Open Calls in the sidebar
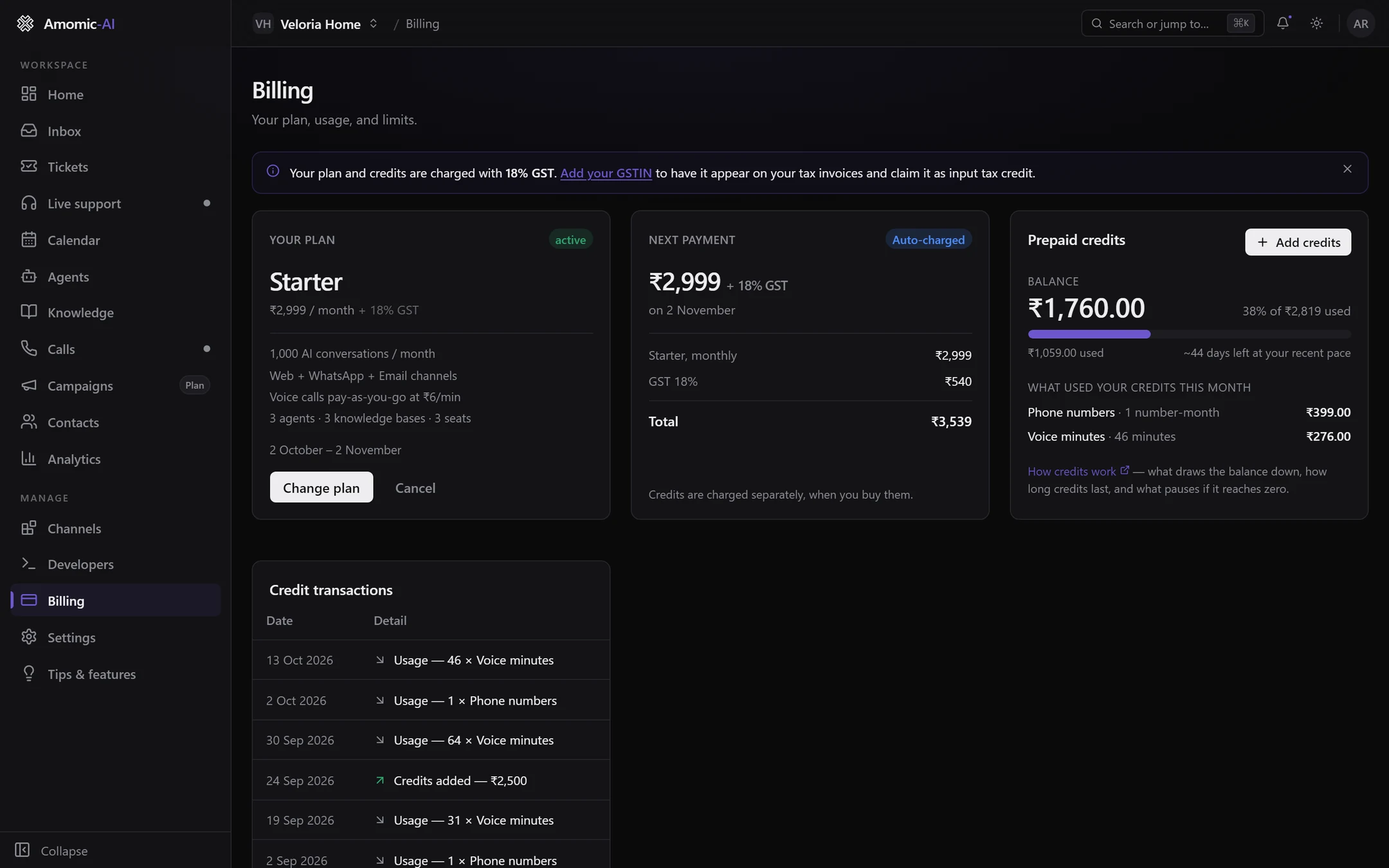 point(116,349)
